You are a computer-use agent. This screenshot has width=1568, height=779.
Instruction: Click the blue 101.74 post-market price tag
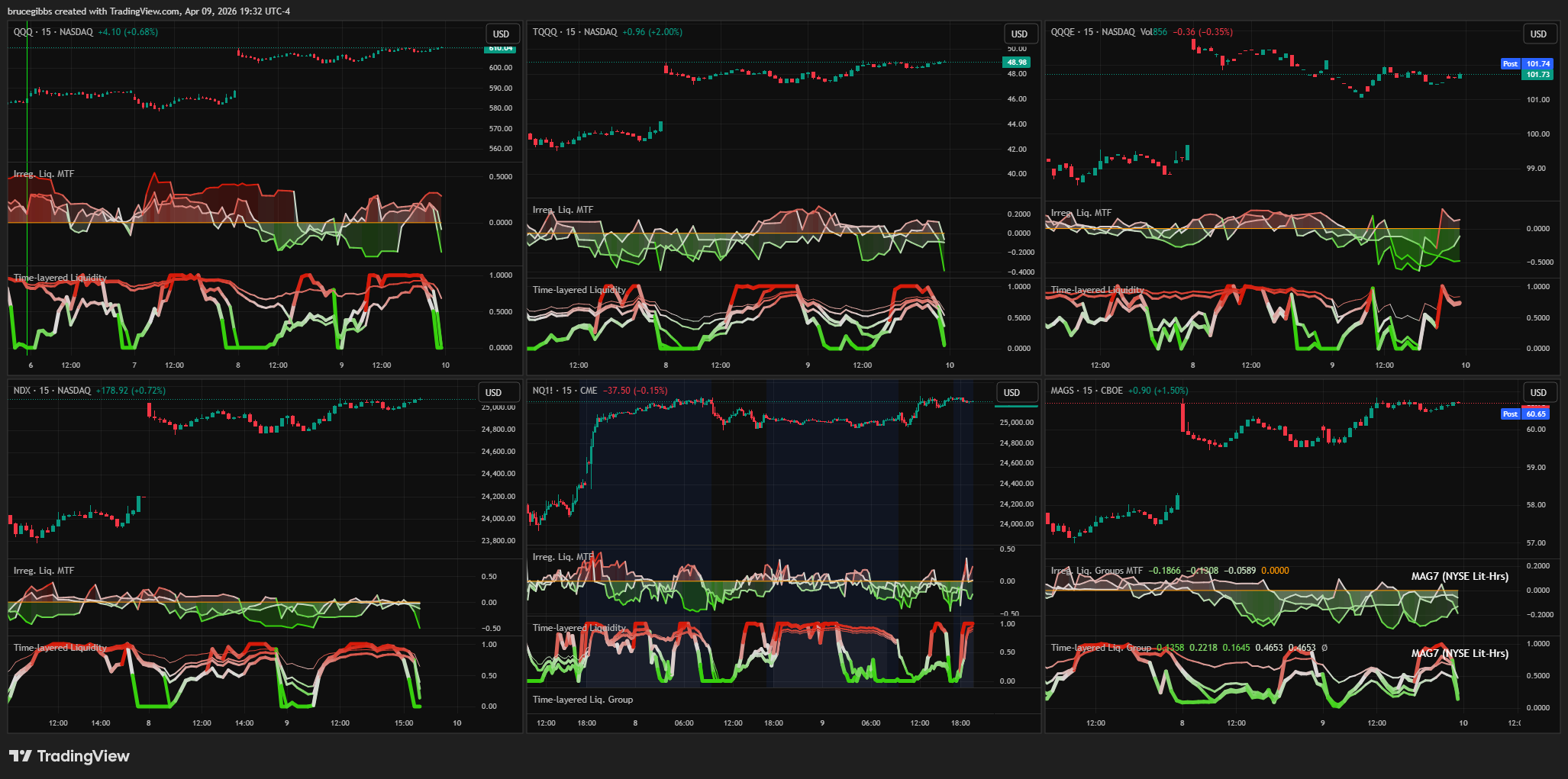click(1537, 64)
